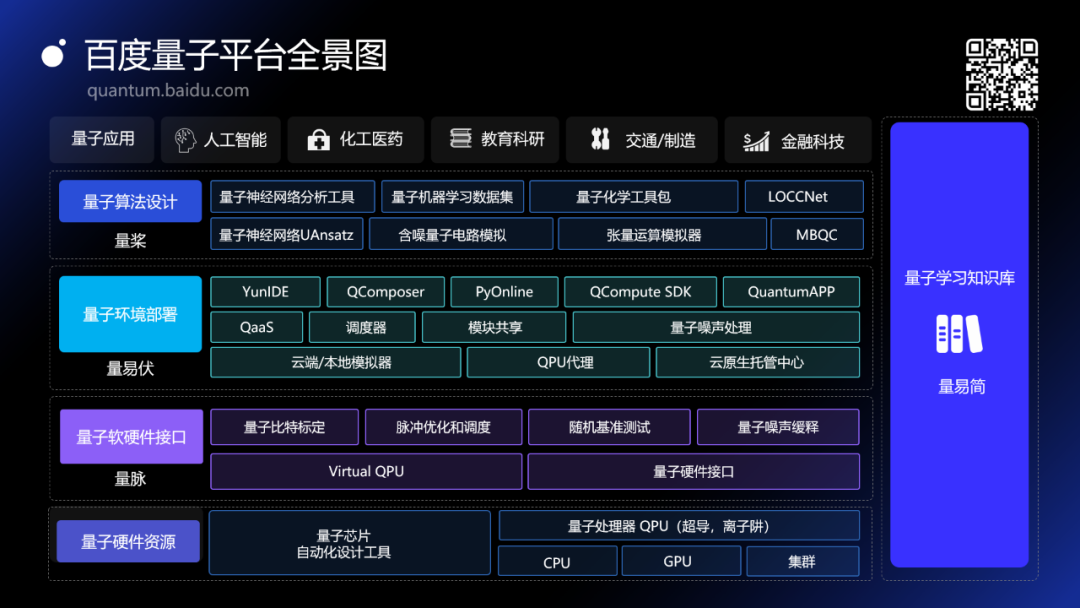
Task: Click the 量子算法设计 blue button
Action: (130, 201)
